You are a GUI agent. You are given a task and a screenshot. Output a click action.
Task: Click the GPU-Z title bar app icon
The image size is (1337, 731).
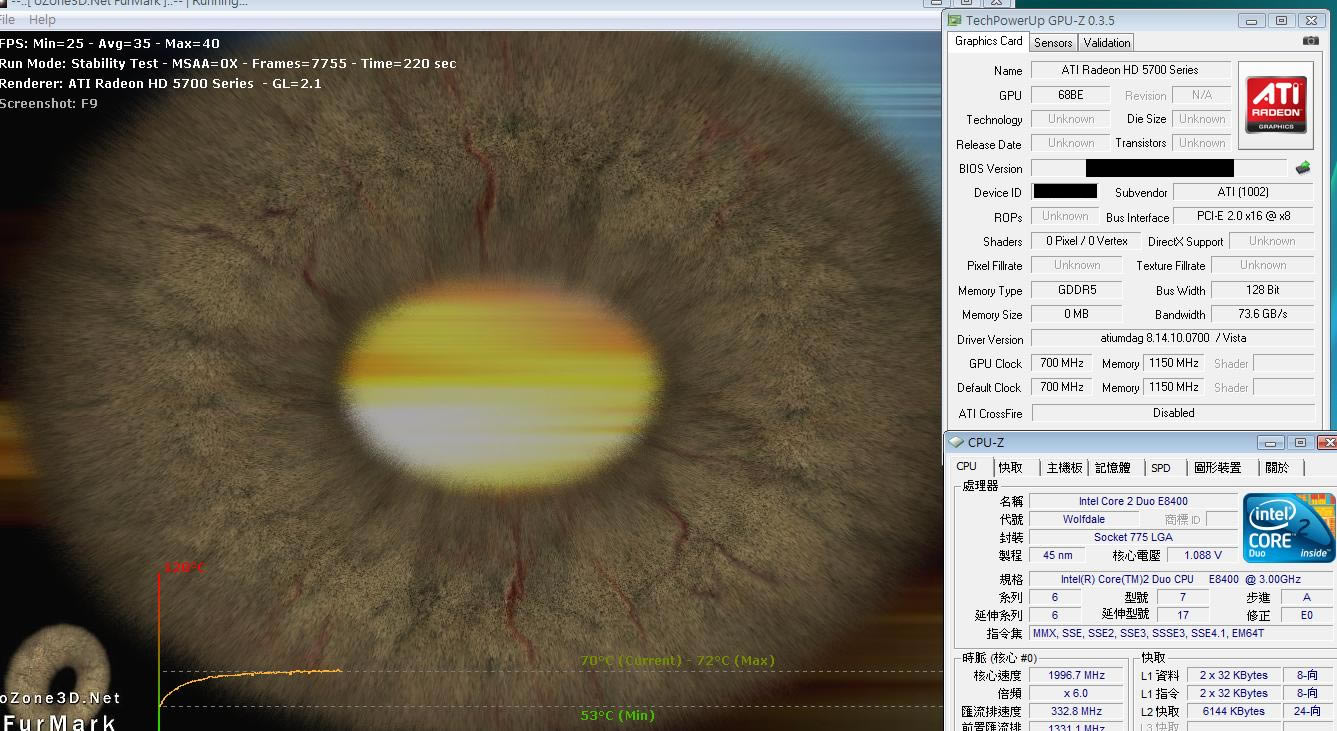[956, 20]
